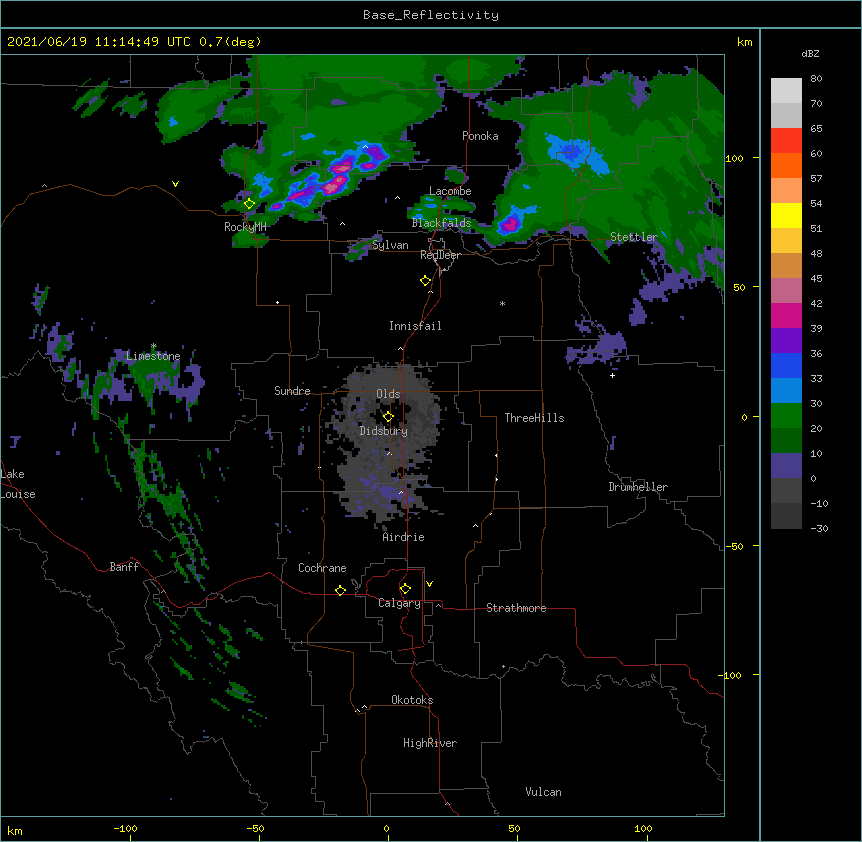Click the Blackfalds city label

point(441,223)
